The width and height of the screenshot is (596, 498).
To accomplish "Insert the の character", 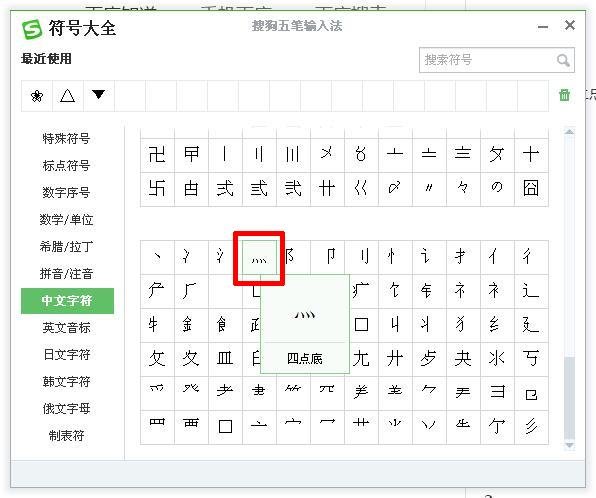I will [x=497, y=189].
